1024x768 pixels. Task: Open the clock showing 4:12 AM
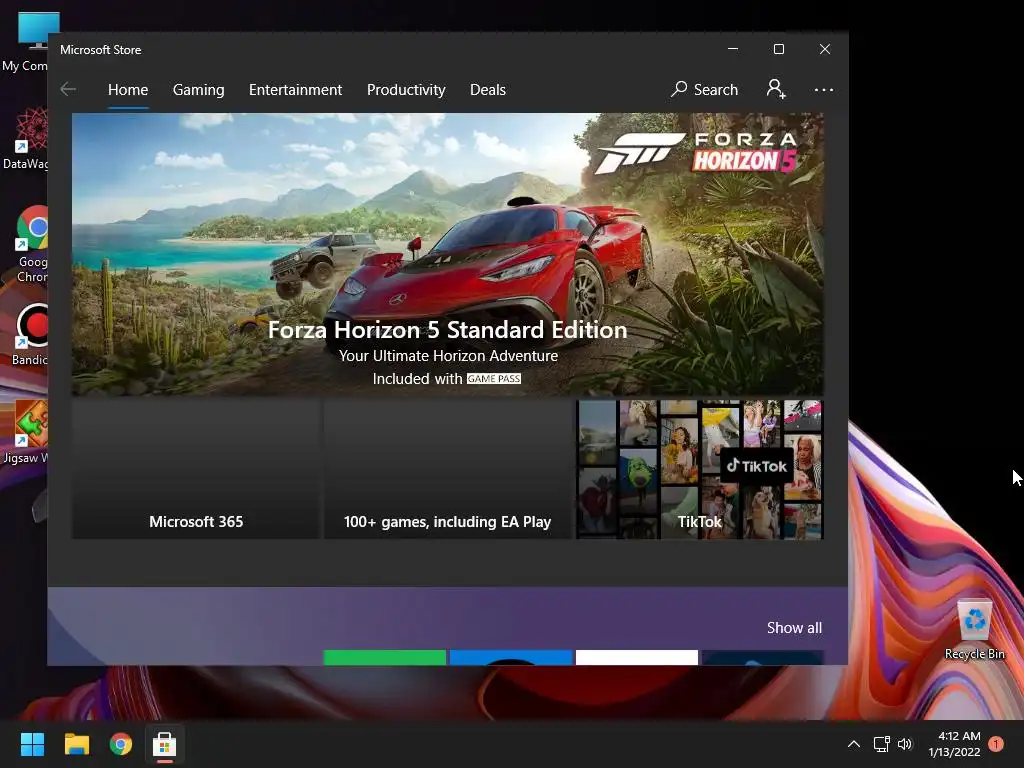pos(955,744)
